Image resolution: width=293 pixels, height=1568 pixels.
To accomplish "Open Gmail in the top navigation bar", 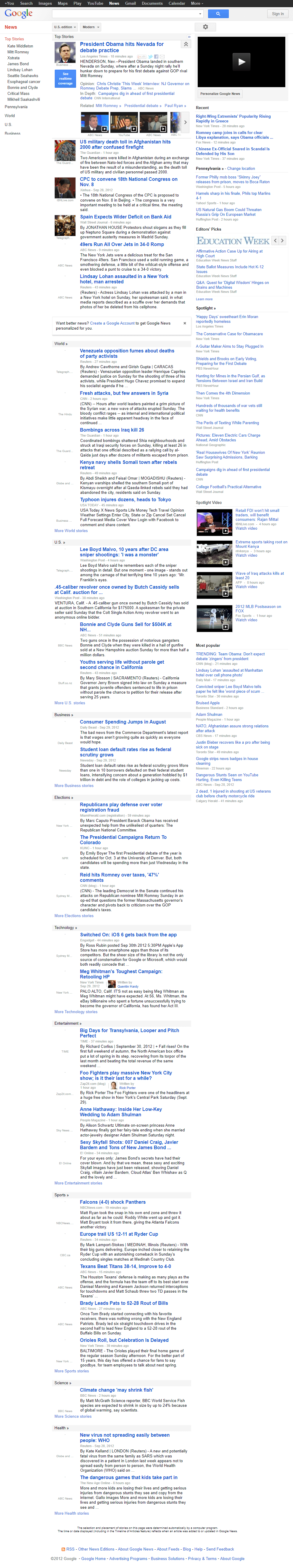I will point(131,3).
